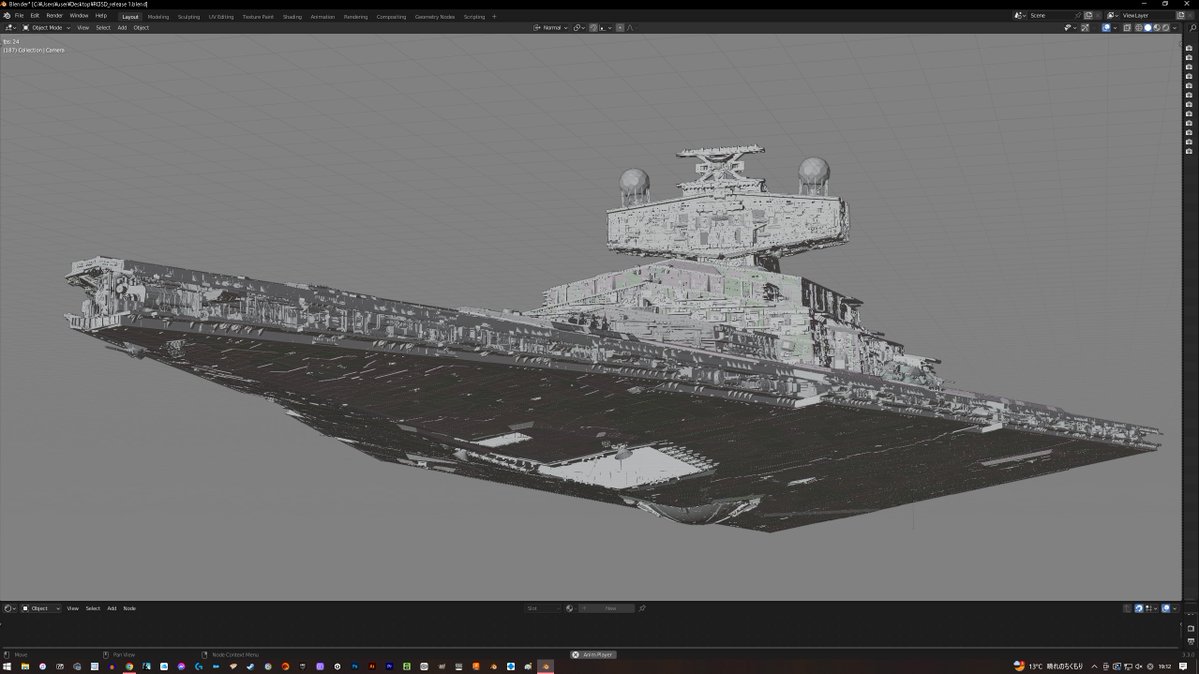Open the node editor Object type dropdown

coord(41,608)
